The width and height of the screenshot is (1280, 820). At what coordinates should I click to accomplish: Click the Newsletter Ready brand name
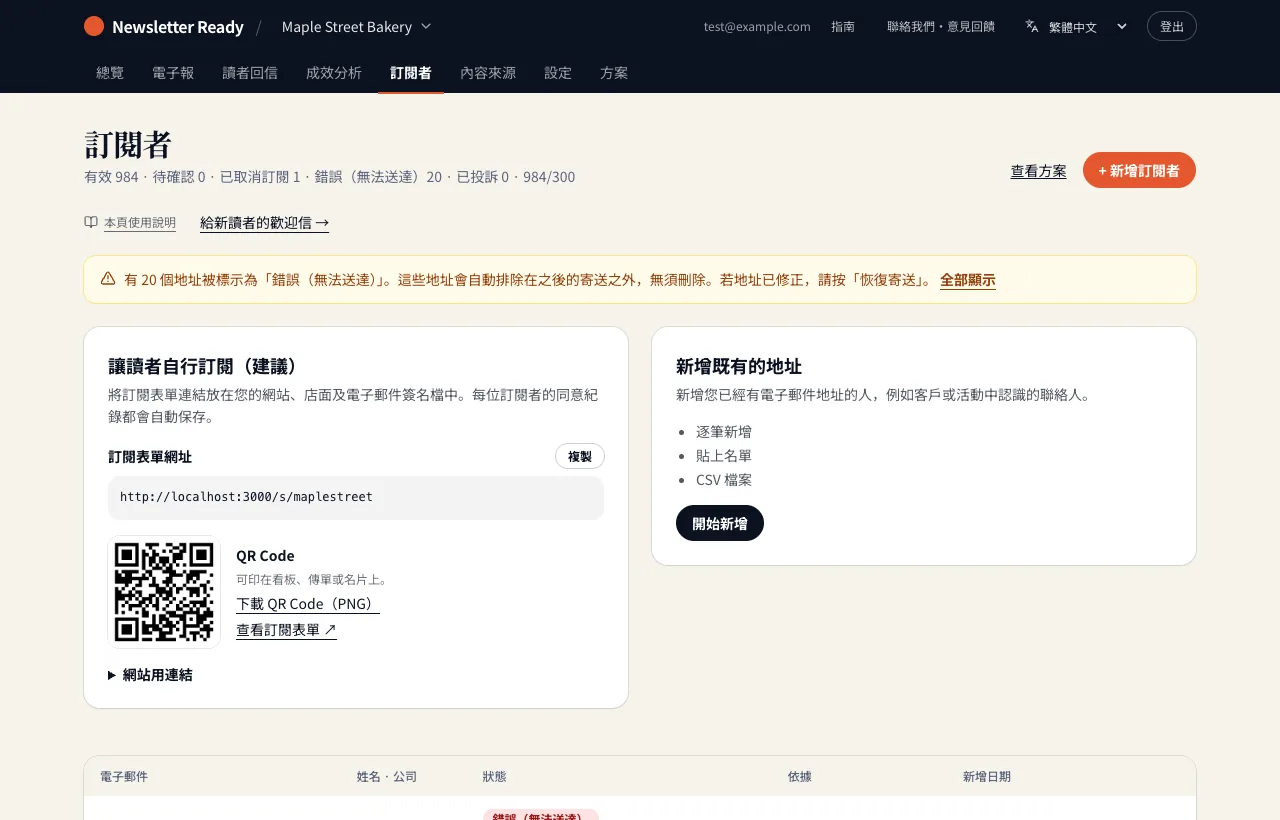click(178, 27)
